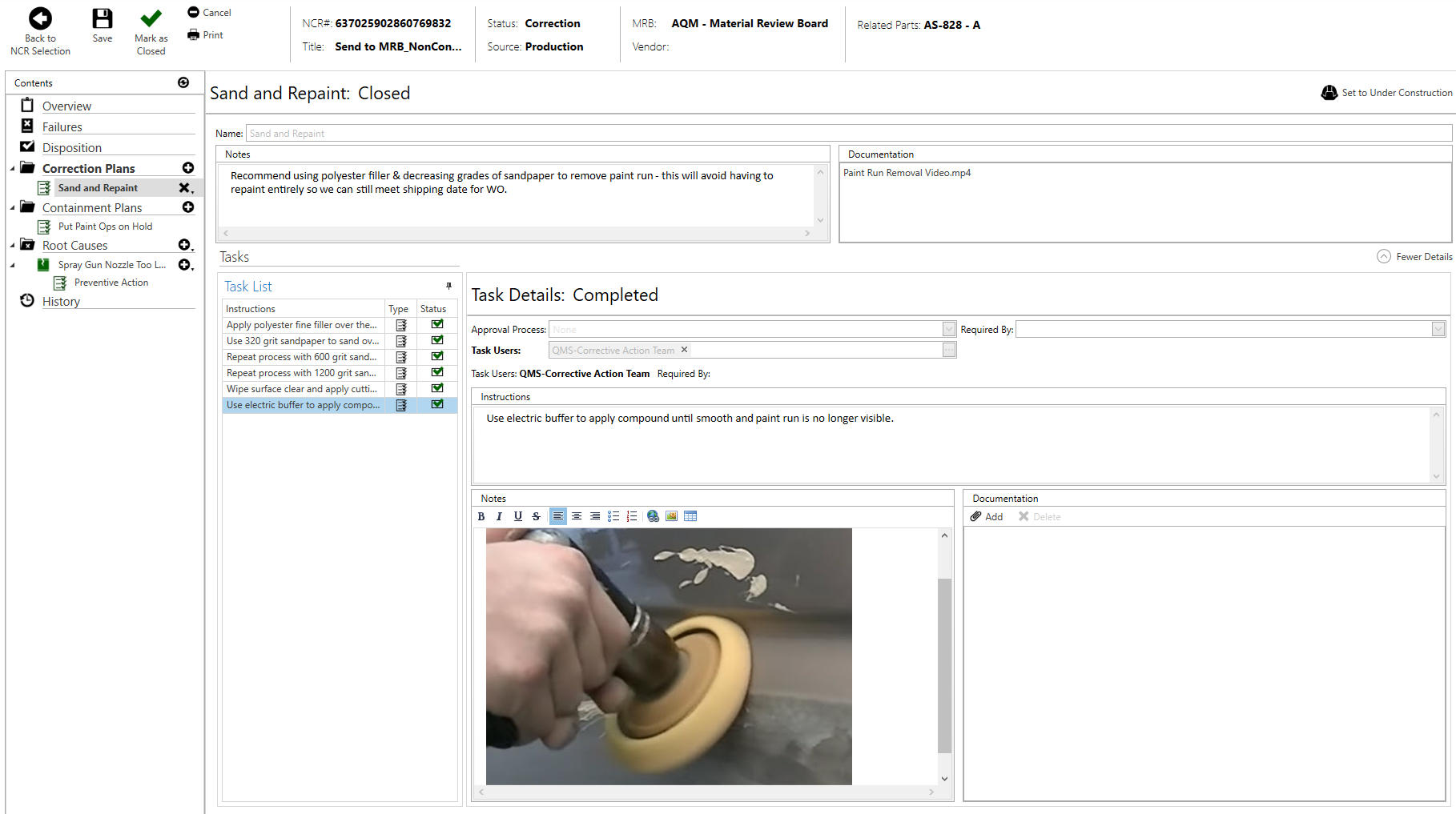Select 'Apply polyester fine filler' task
Image resolution: width=1456 pixels, height=814 pixels.
(x=302, y=325)
